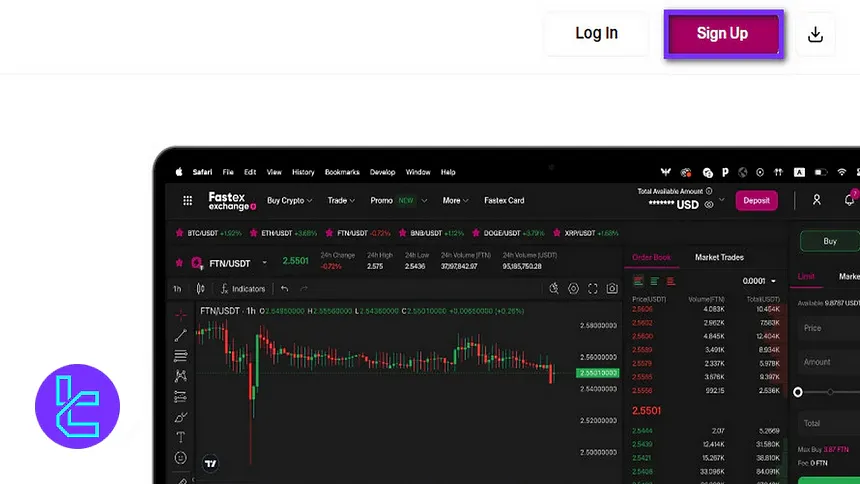Screen dimensions: 860x484
Task: Select the brush drawing tool
Action: (x=180, y=417)
